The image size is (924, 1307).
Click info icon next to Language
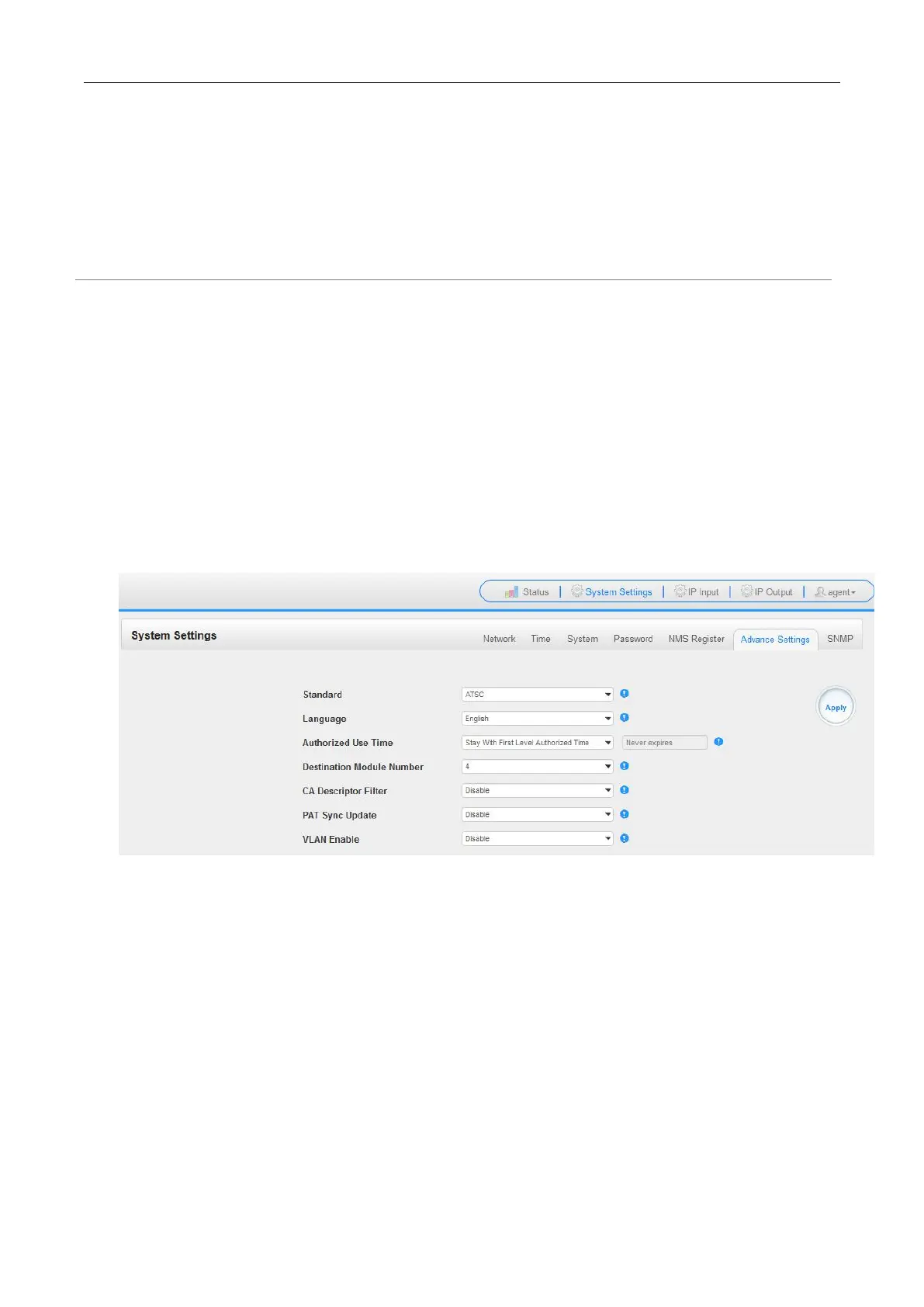pos(625,718)
